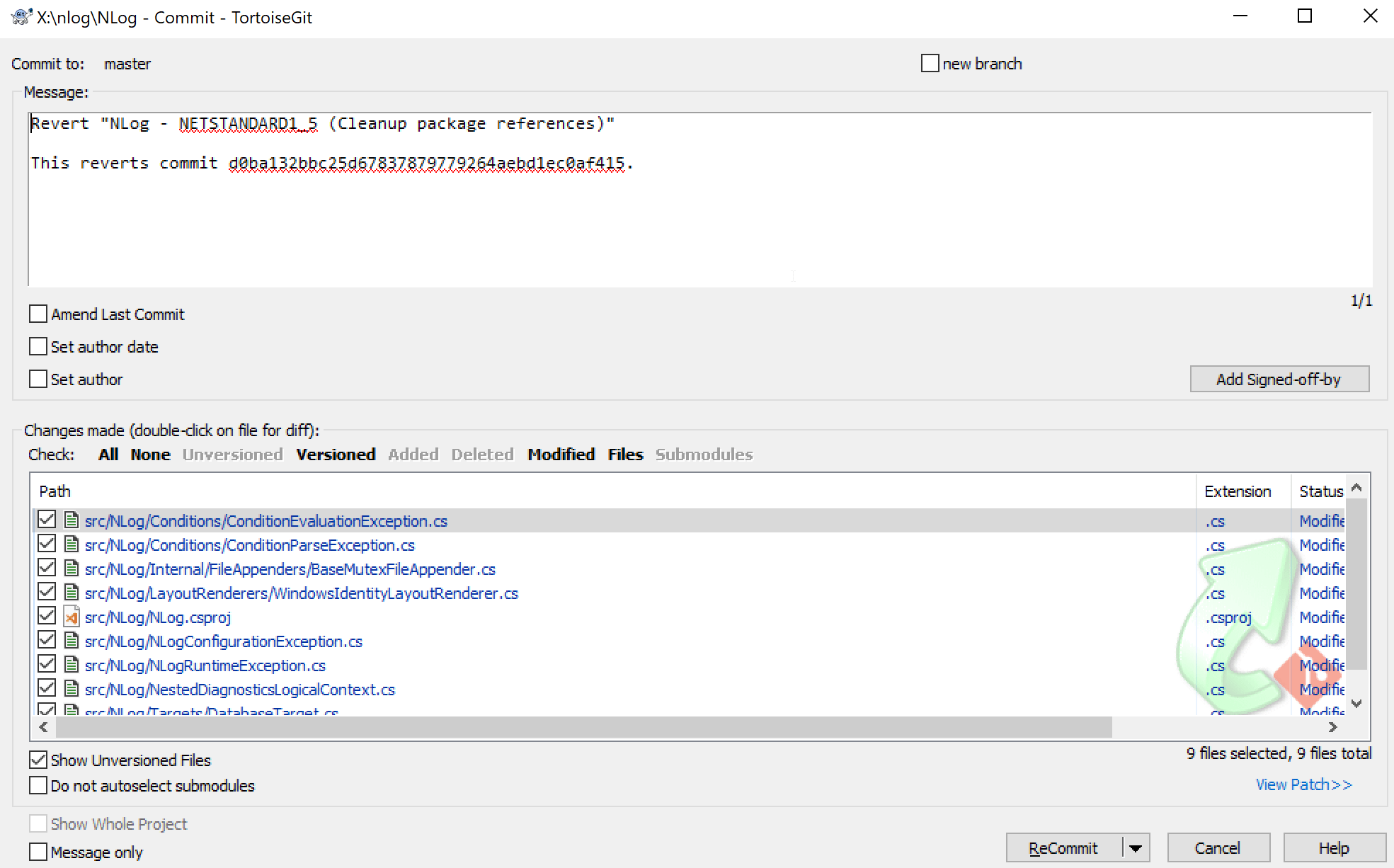Click the ReCommit button
The height and width of the screenshot is (868, 1394).
coord(1063,847)
